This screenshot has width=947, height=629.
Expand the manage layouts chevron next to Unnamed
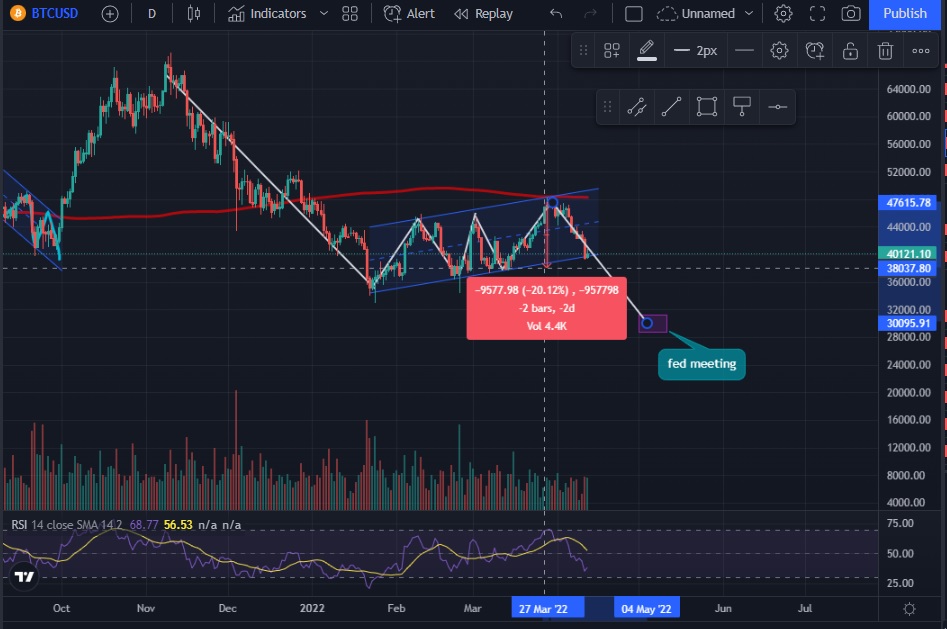tap(749, 13)
